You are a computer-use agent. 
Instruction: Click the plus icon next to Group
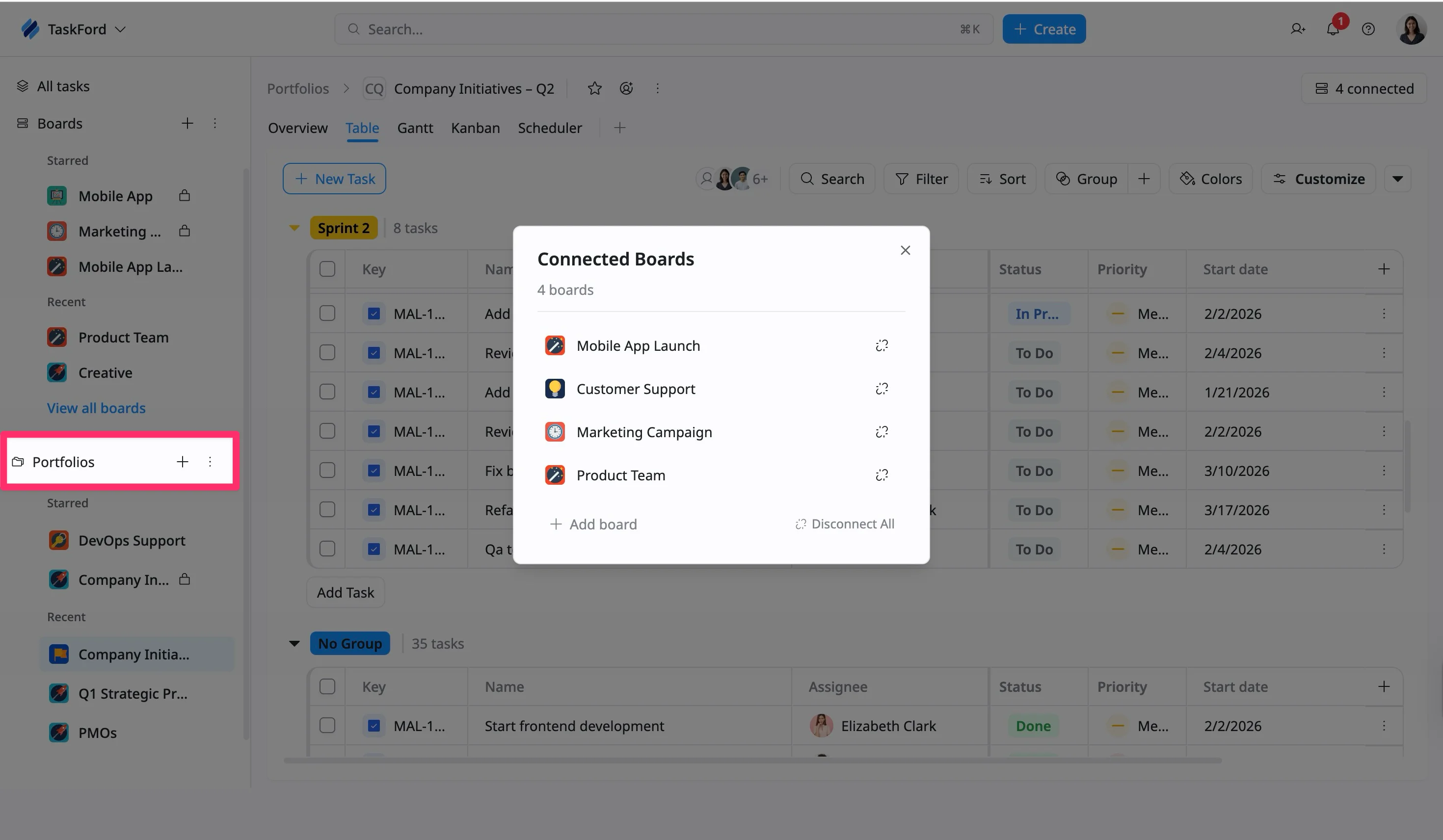1144,179
